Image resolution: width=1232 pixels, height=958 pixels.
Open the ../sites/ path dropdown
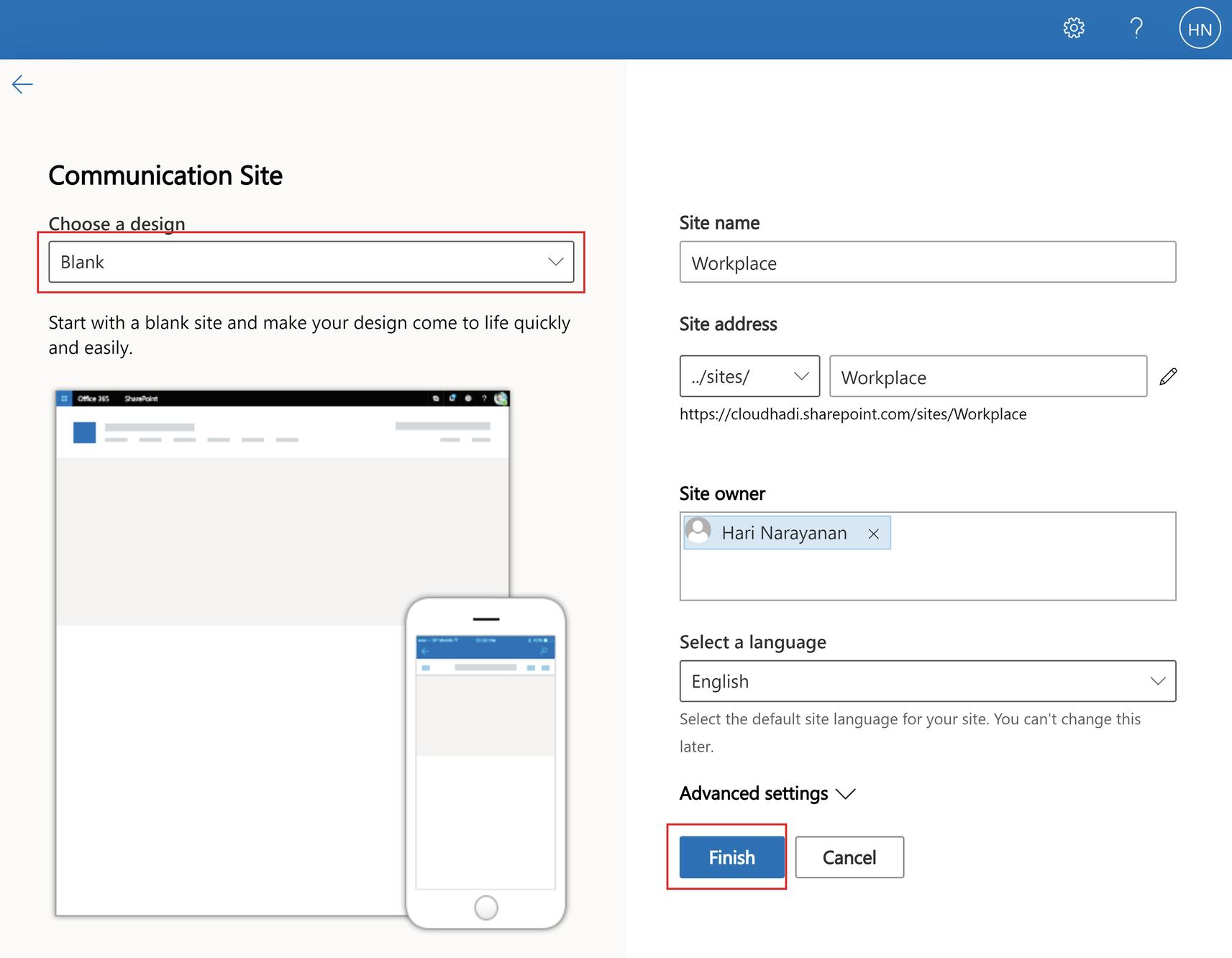point(749,376)
